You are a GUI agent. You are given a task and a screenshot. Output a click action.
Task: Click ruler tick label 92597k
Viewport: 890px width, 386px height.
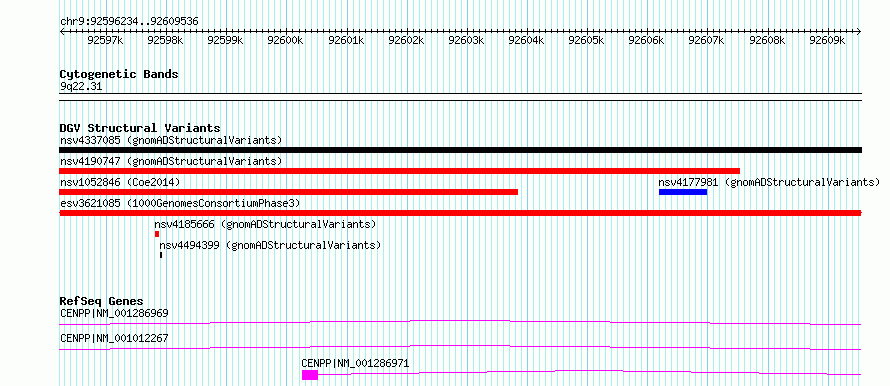(106, 40)
